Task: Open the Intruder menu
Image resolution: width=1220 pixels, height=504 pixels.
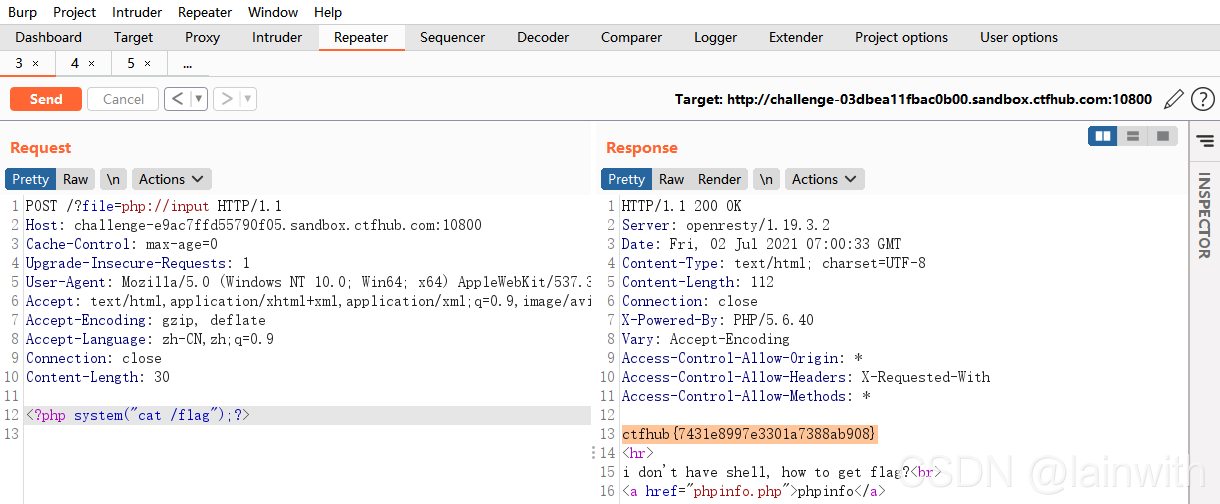Action: coord(137,12)
